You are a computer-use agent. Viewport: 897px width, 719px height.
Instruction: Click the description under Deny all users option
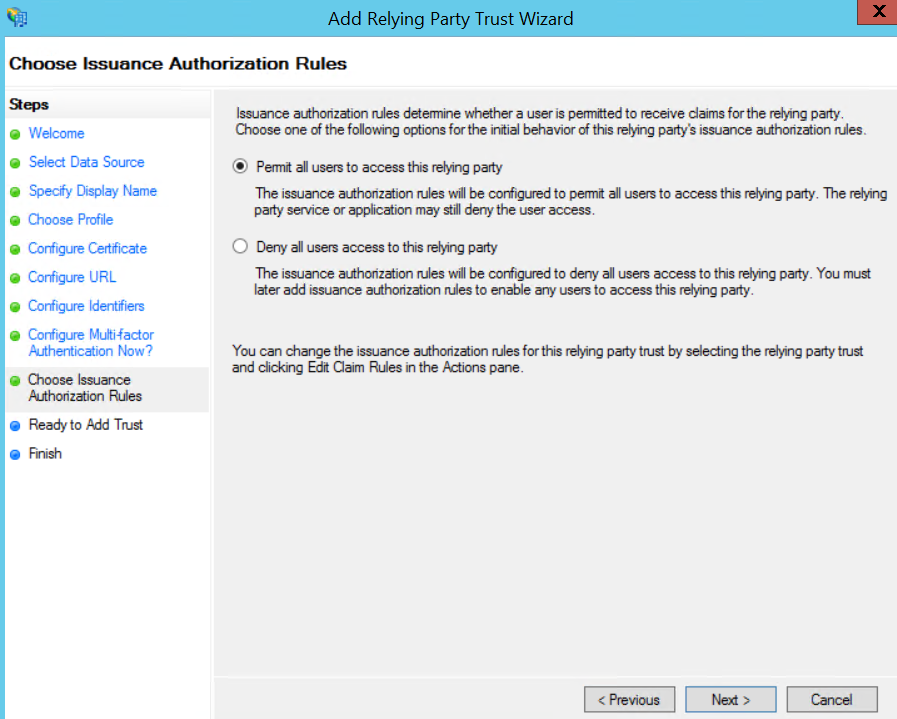click(562, 281)
